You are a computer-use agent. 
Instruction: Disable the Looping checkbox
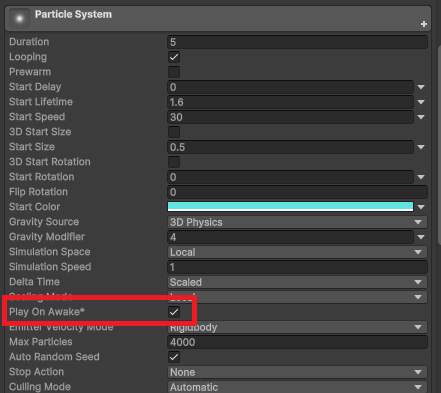(x=174, y=57)
